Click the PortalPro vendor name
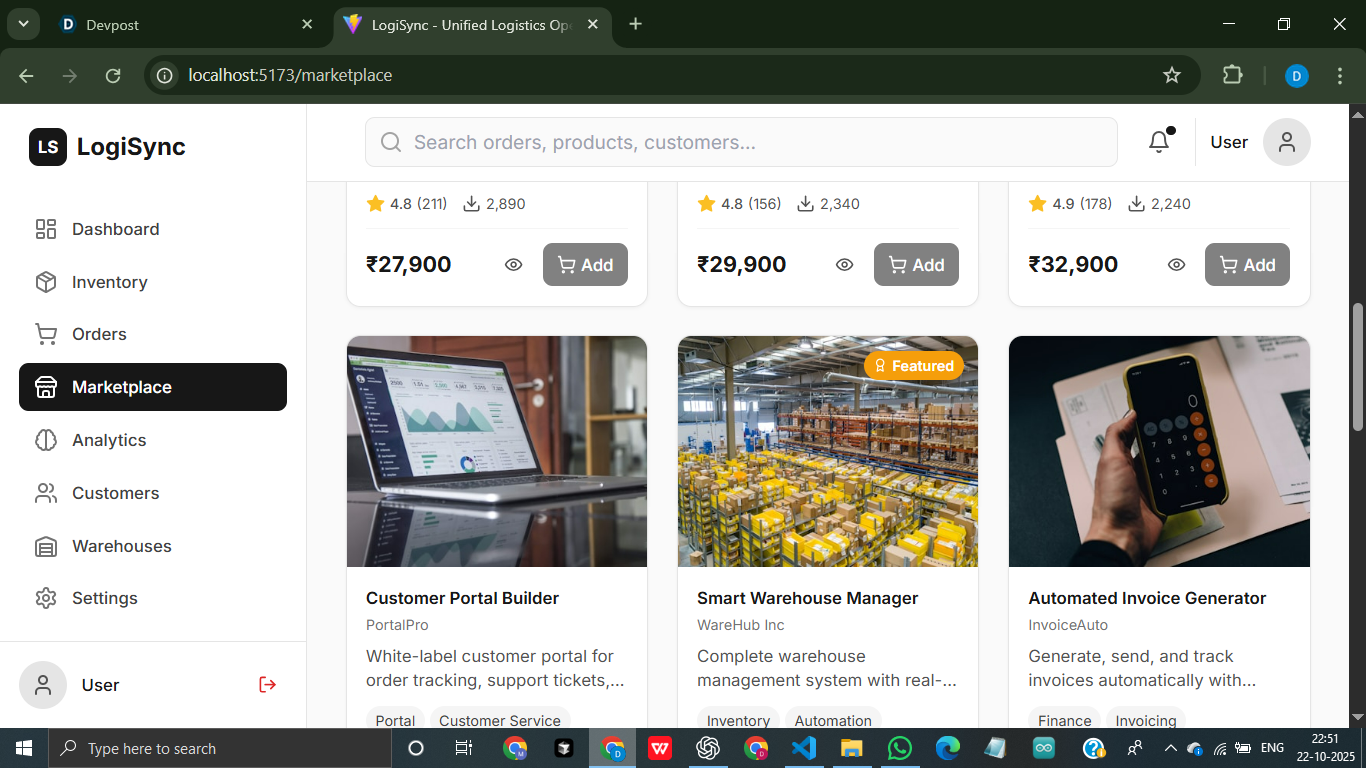Screen dimensions: 1366x768 (397, 625)
